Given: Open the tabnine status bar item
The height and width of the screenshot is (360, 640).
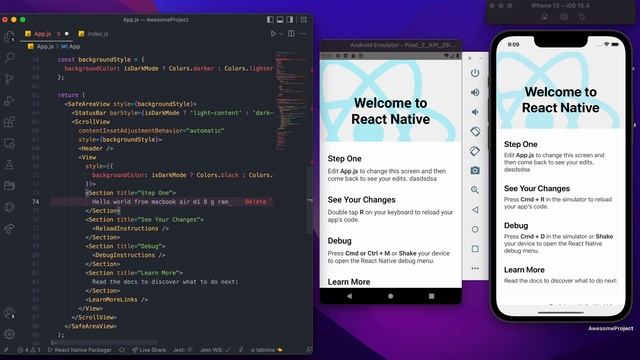Looking at the screenshot, I should 267,350.
